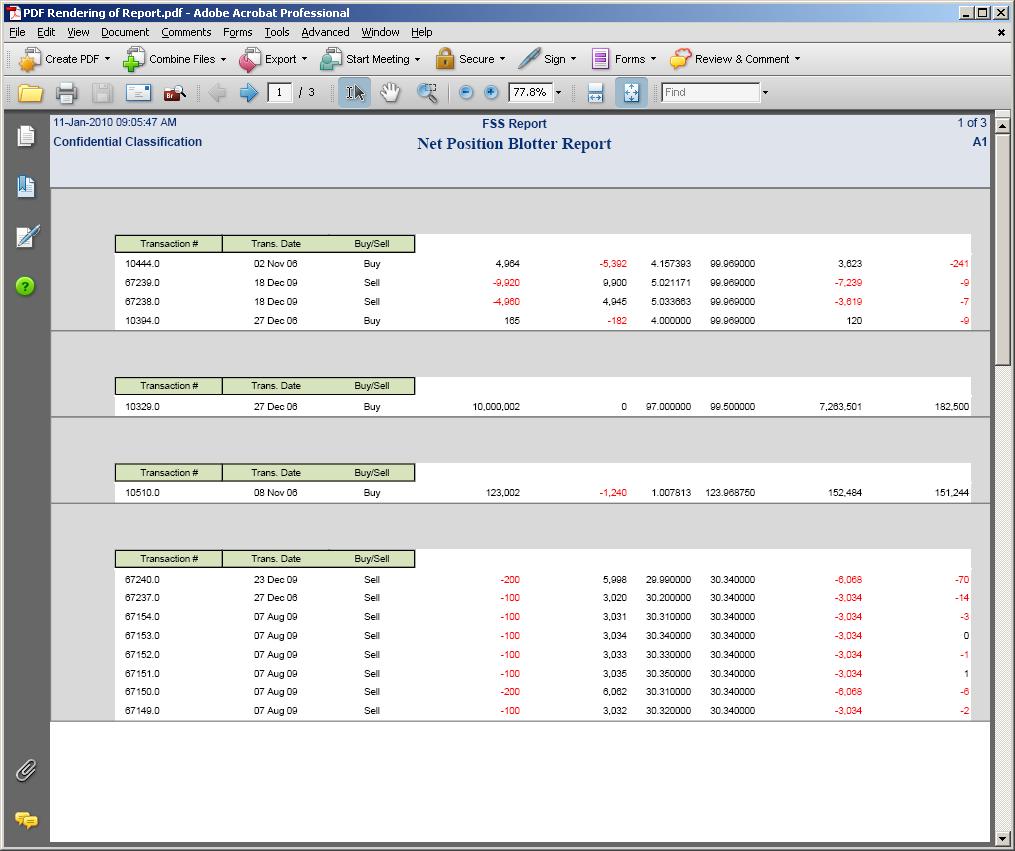1015x851 pixels.
Task: Click the Fit Page icon
Action: (x=631, y=93)
